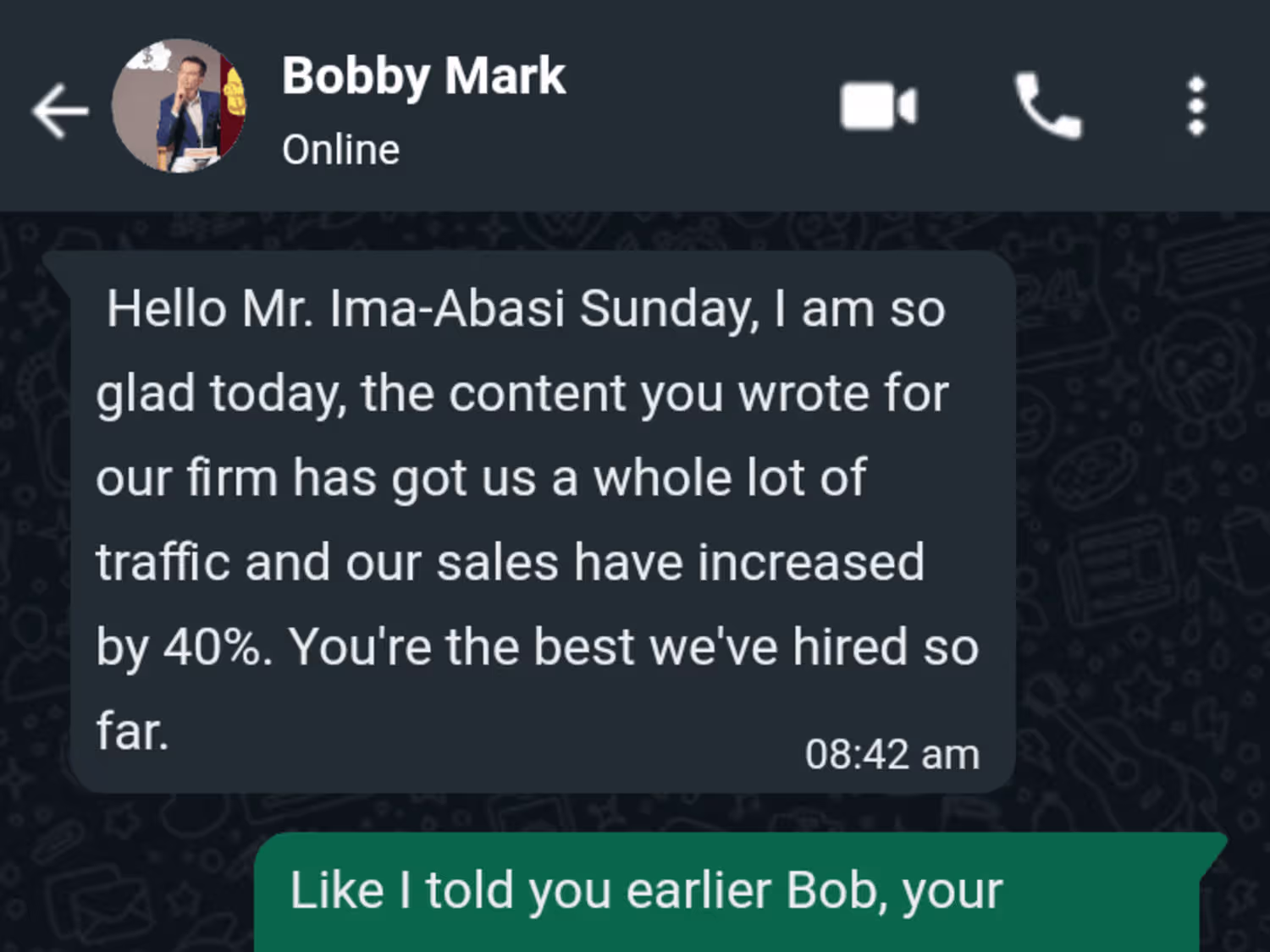Viewport: 1270px width, 952px height.
Task: Go back using the arrow icon
Action: coord(60,109)
